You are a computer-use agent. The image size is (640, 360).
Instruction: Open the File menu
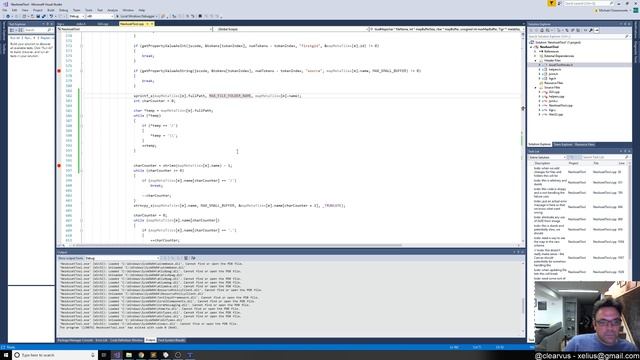pos(4,10)
